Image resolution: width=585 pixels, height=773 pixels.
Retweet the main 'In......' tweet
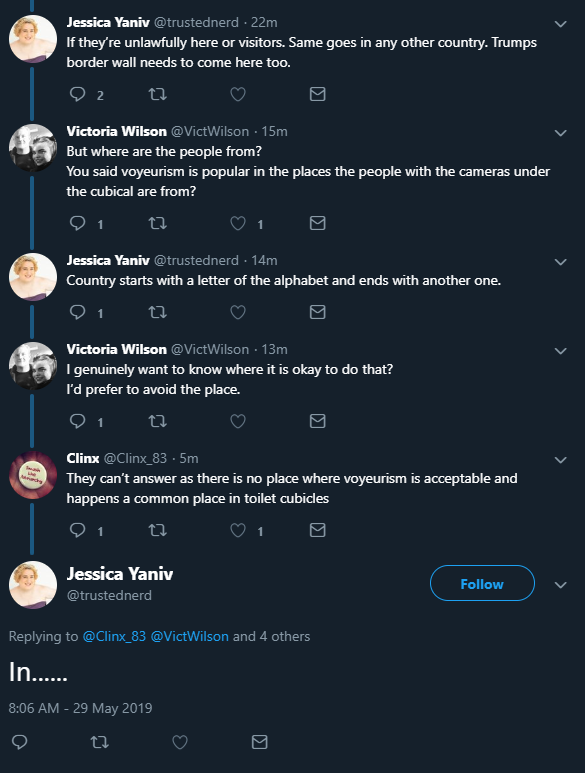tap(100, 742)
